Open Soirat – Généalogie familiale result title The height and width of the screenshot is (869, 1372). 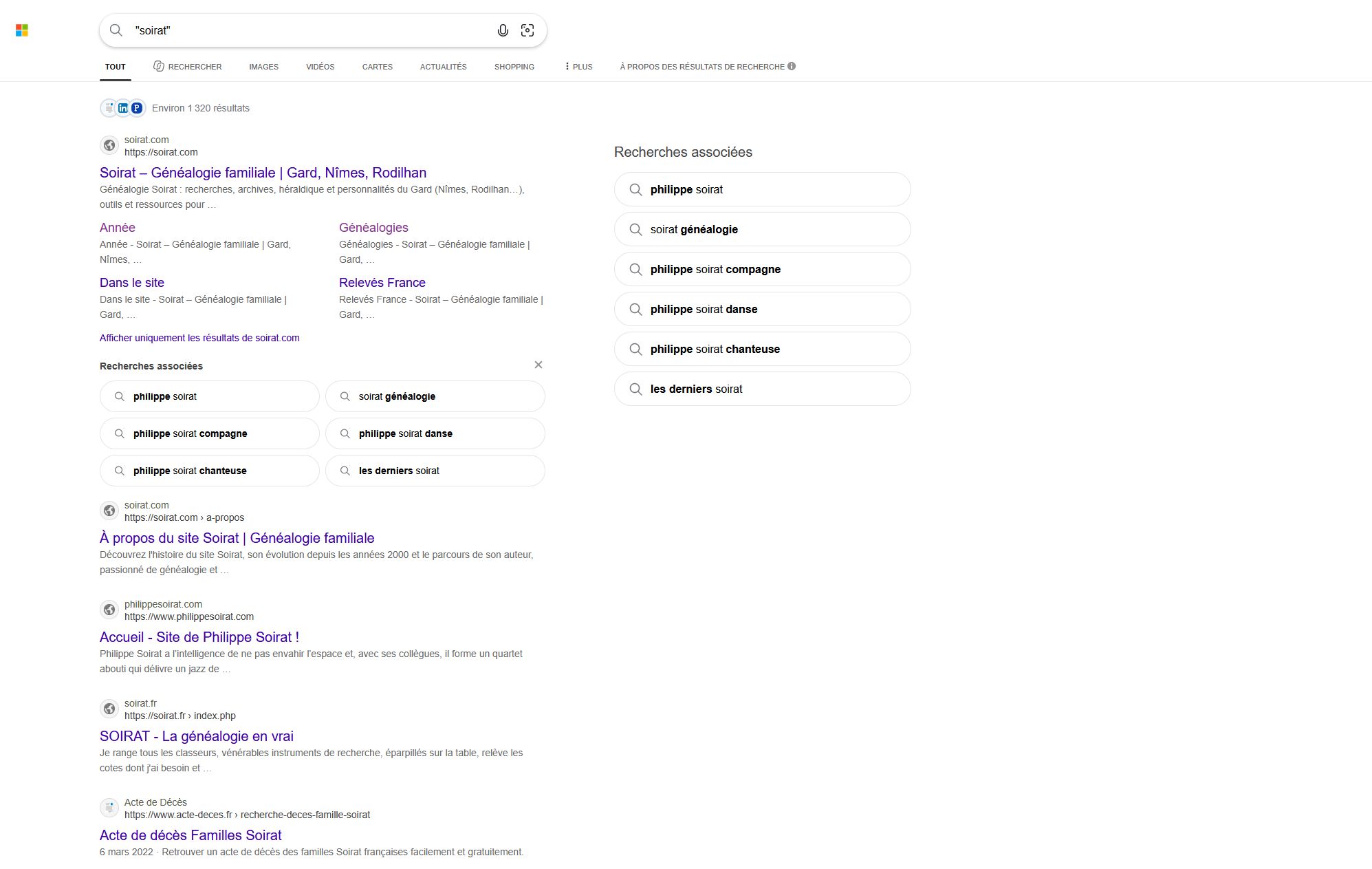pos(263,173)
